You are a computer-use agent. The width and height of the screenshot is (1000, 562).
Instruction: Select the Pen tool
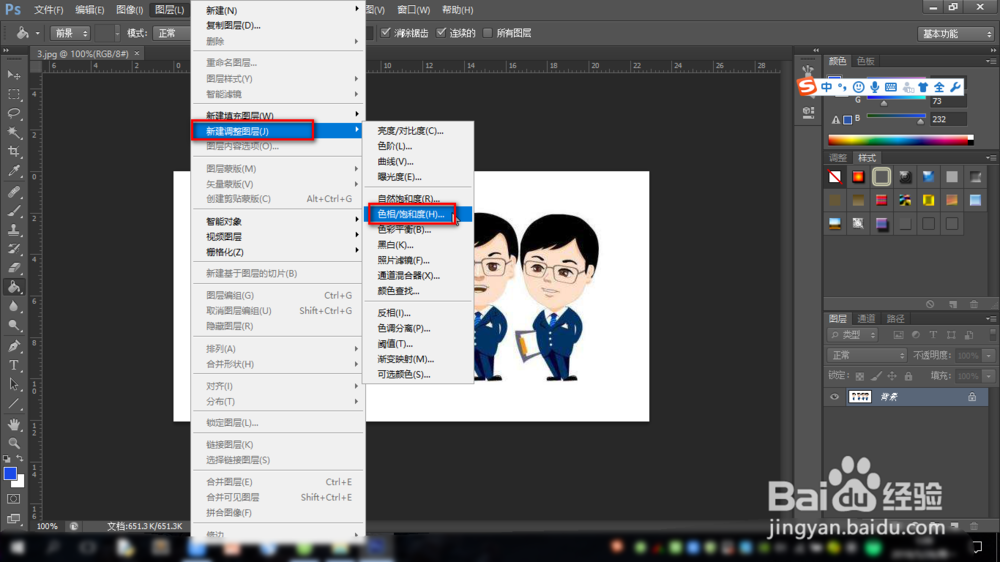[x=13, y=346]
